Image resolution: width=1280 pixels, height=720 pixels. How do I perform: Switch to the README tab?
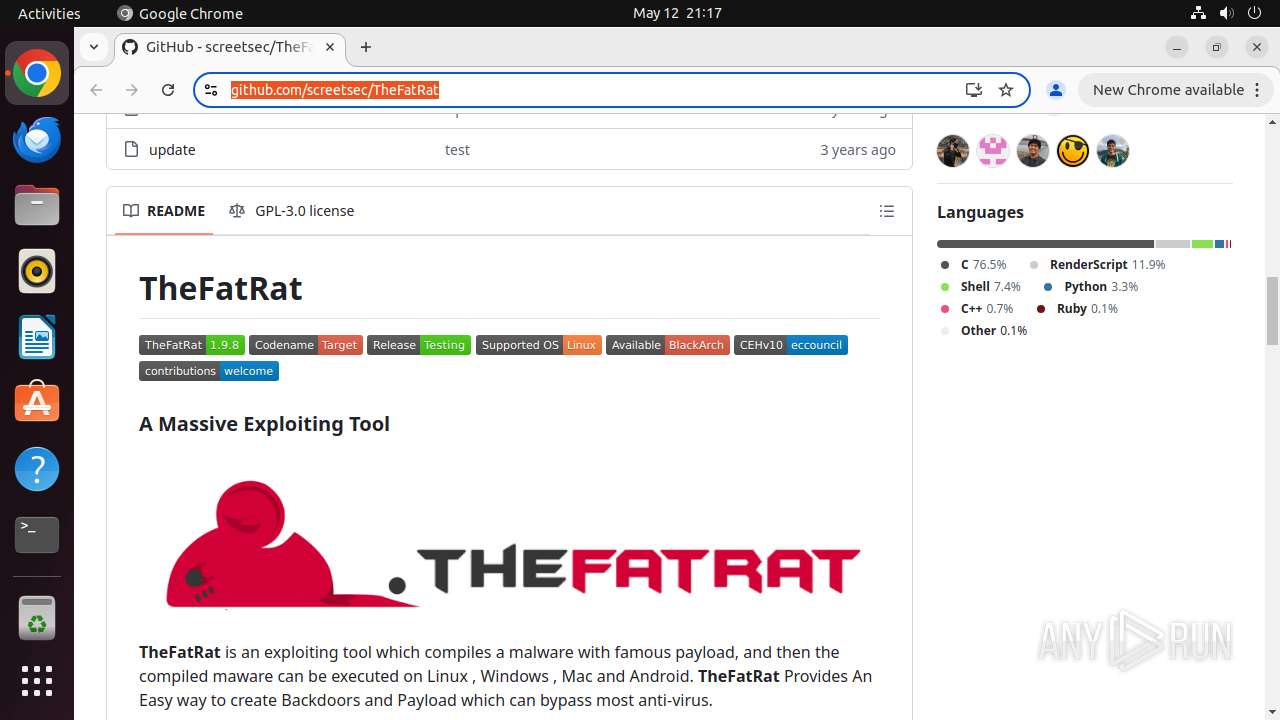(x=164, y=211)
